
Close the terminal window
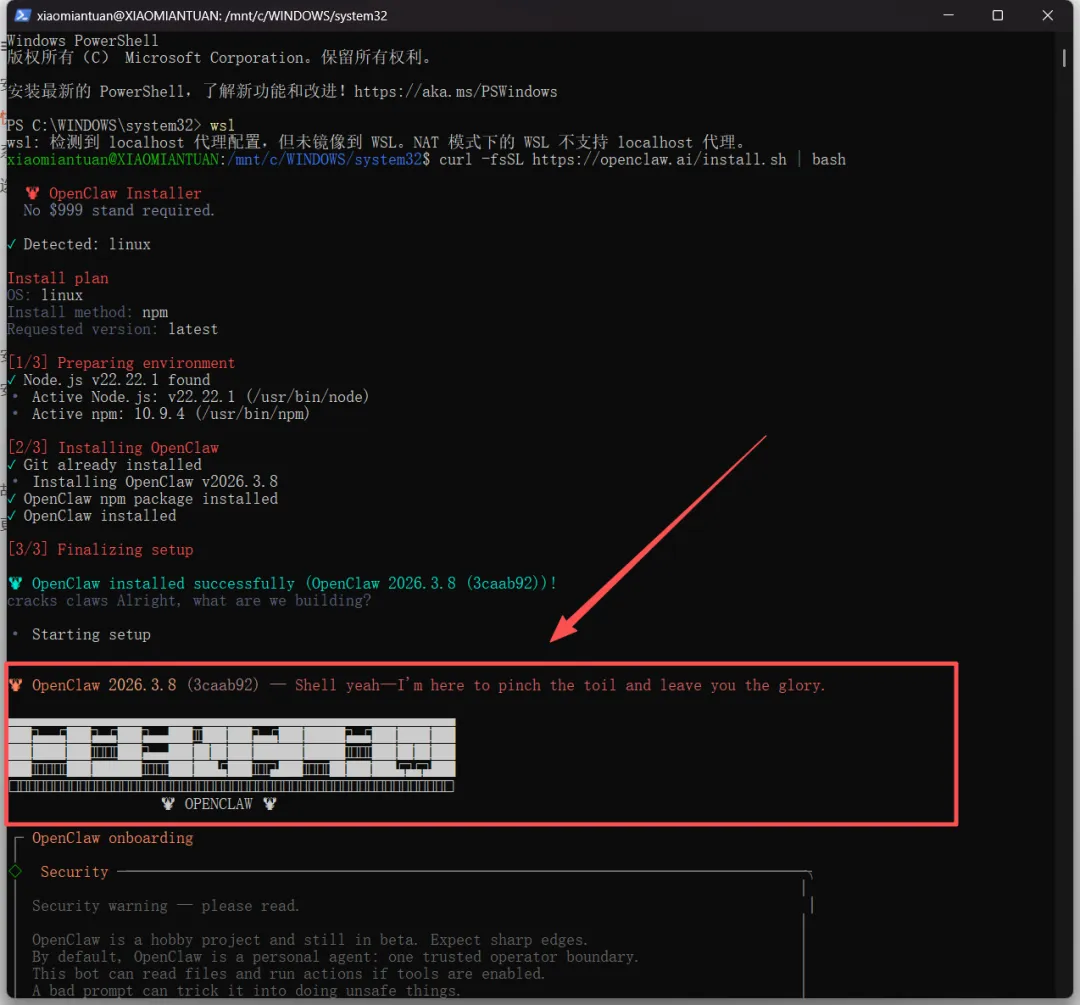(x=1047, y=15)
